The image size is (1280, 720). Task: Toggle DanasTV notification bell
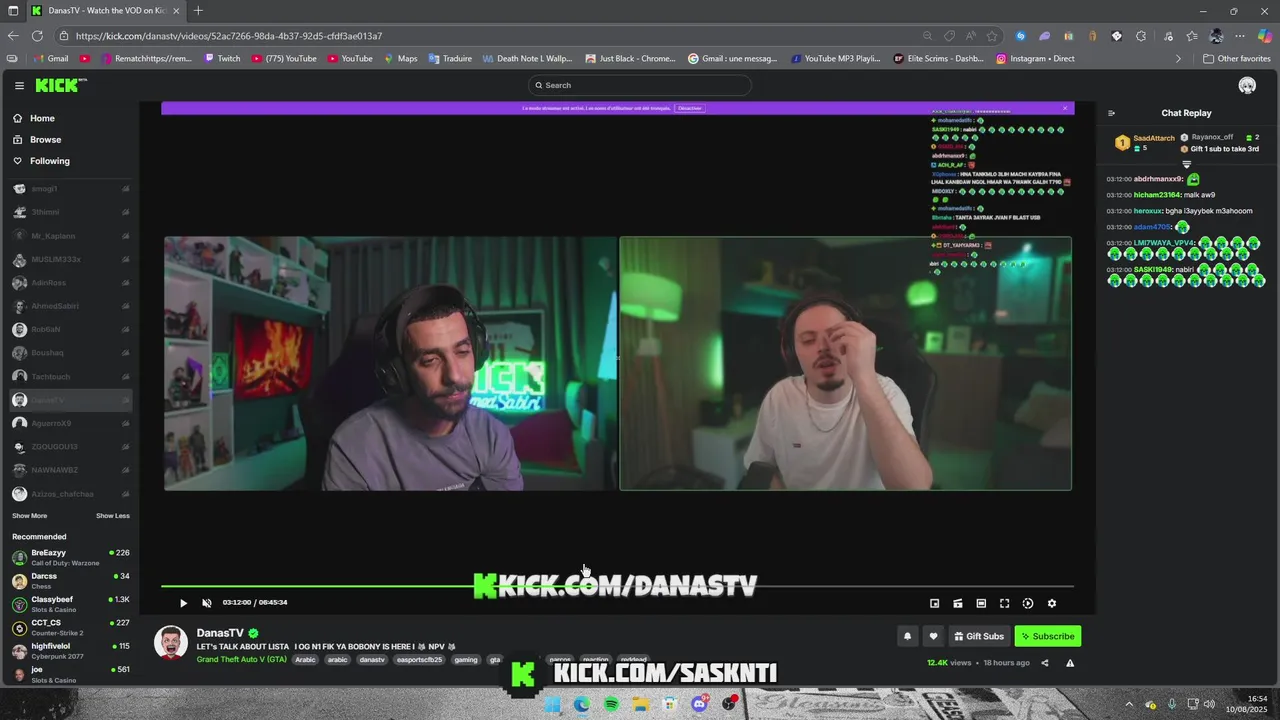point(908,636)
